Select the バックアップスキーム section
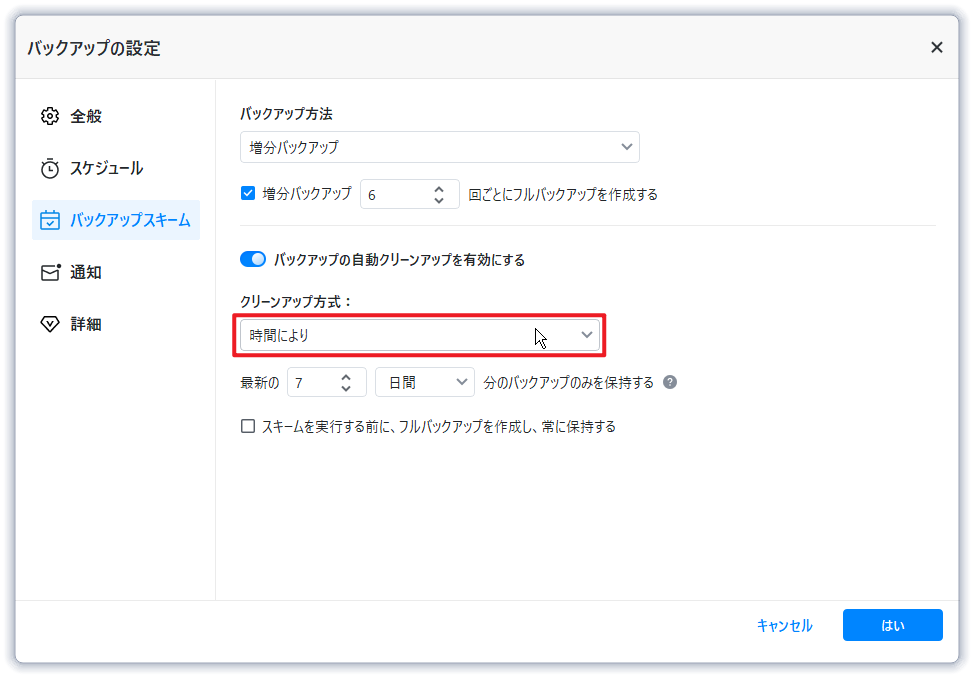This screenshot has width=974, height=678. click(x=116, y=220)
